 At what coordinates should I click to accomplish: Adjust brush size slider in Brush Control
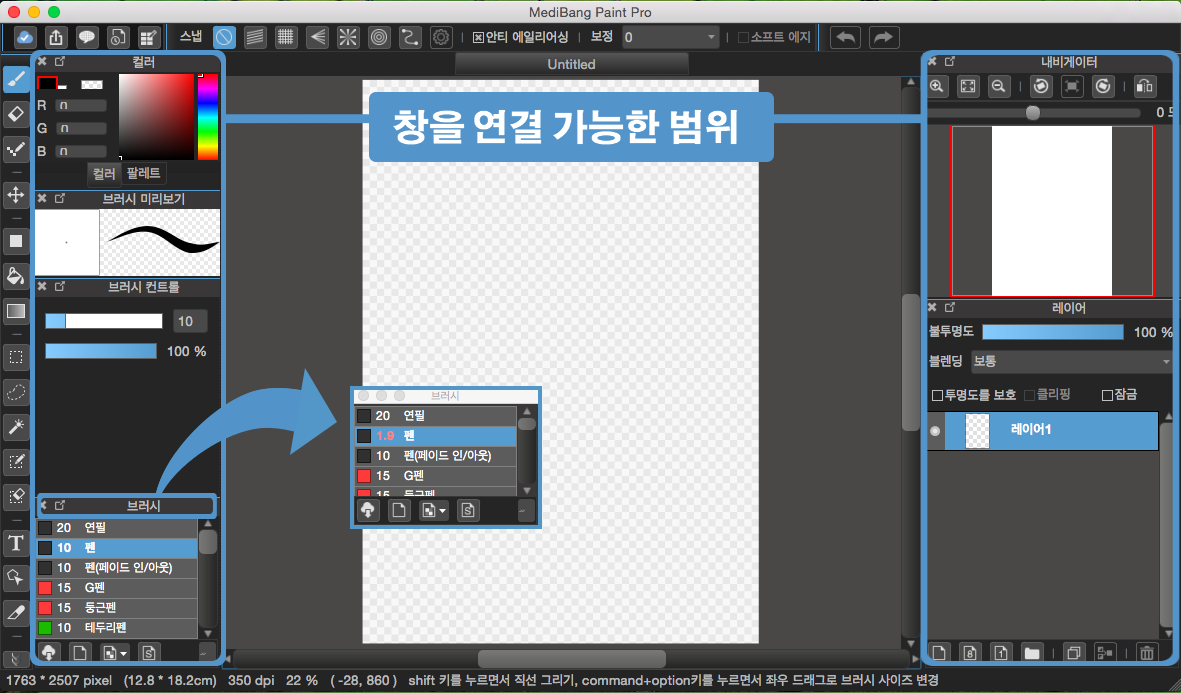point(104,322)
